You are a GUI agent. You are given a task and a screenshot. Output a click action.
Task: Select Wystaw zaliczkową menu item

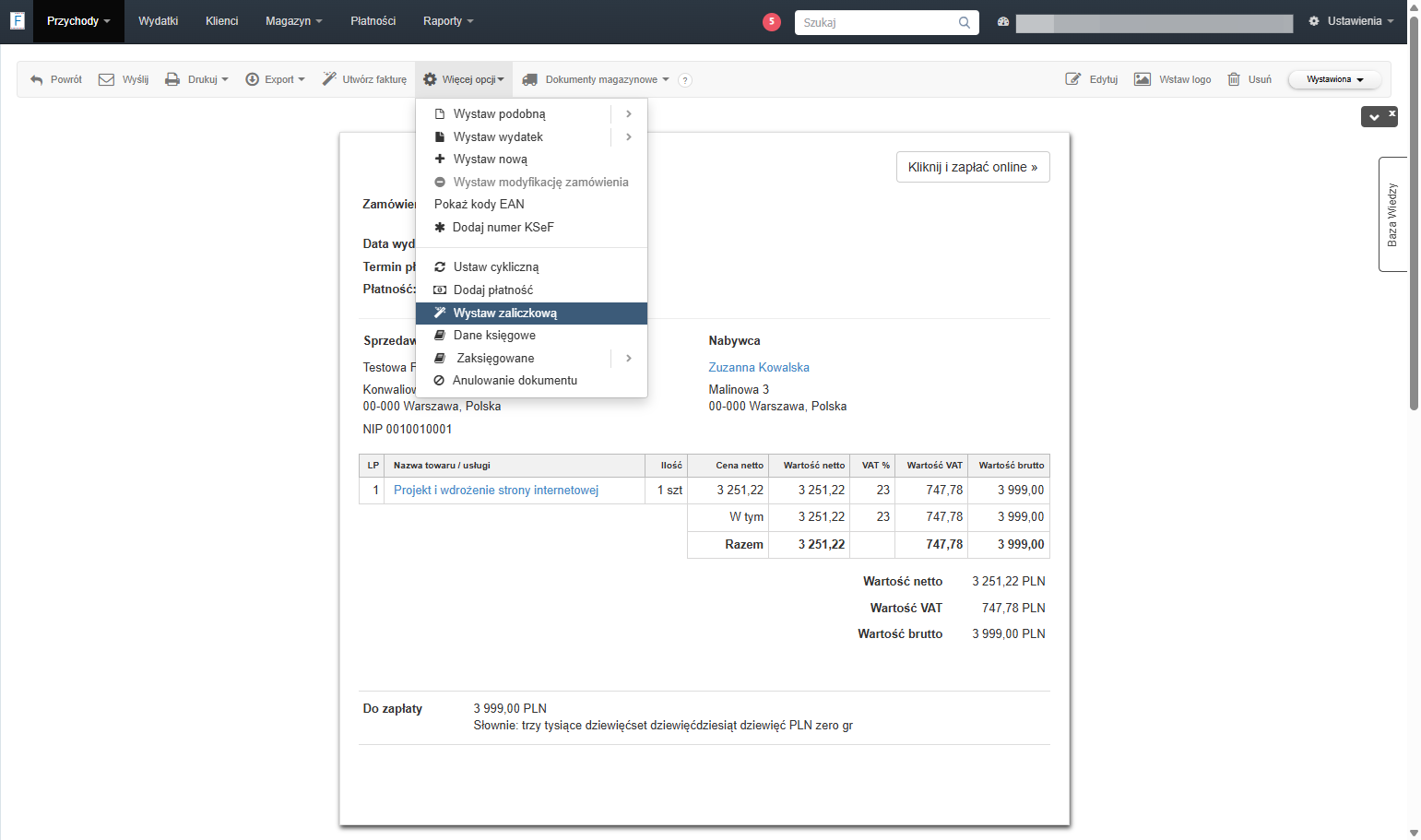[531, 313]
